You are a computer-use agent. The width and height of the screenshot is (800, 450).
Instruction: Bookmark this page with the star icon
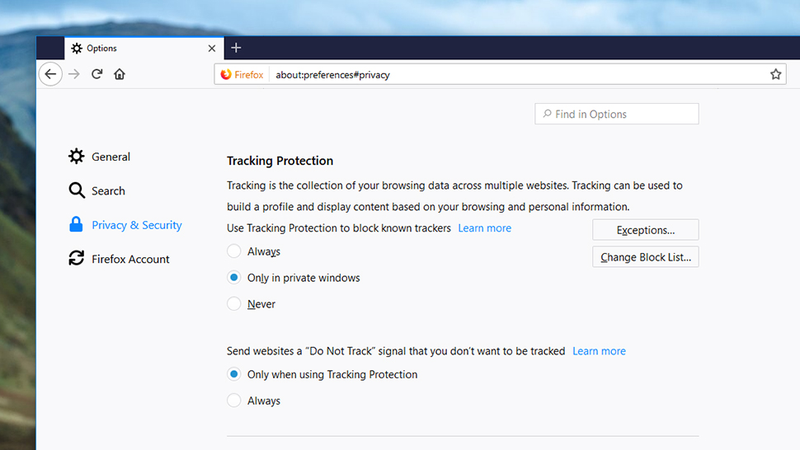776,74
